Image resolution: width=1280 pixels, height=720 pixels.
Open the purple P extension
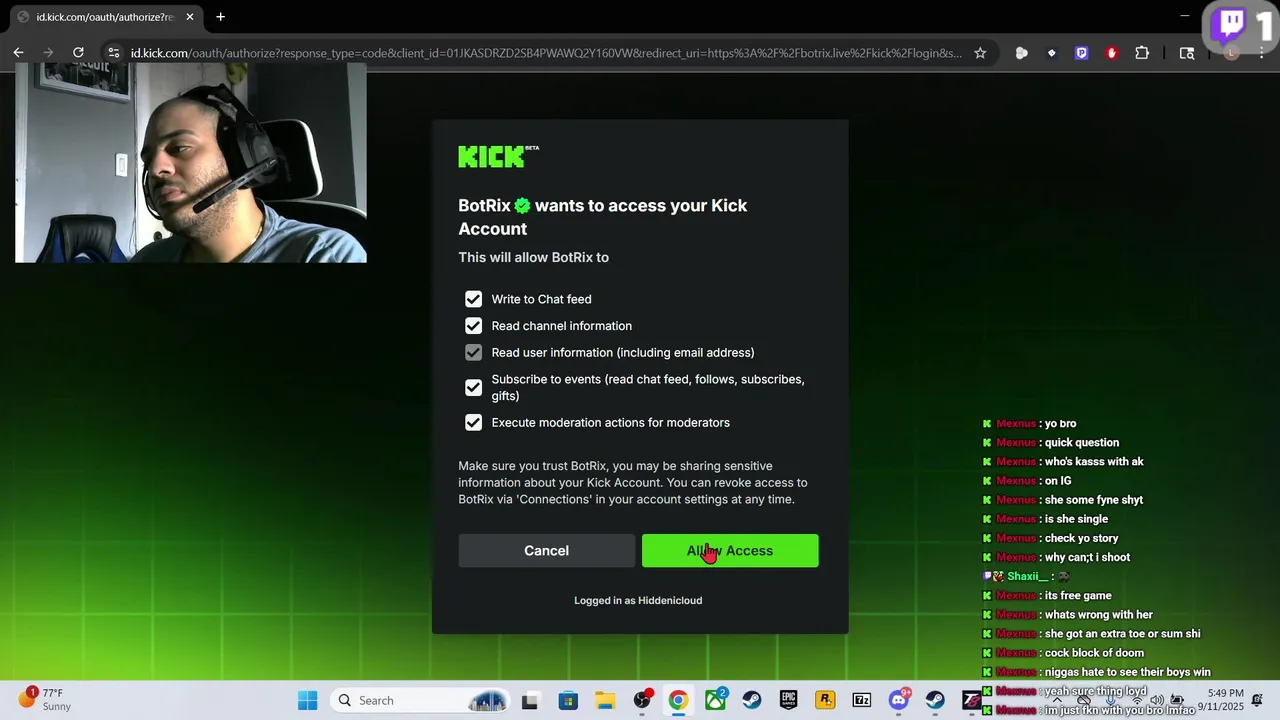(1081, 53)
